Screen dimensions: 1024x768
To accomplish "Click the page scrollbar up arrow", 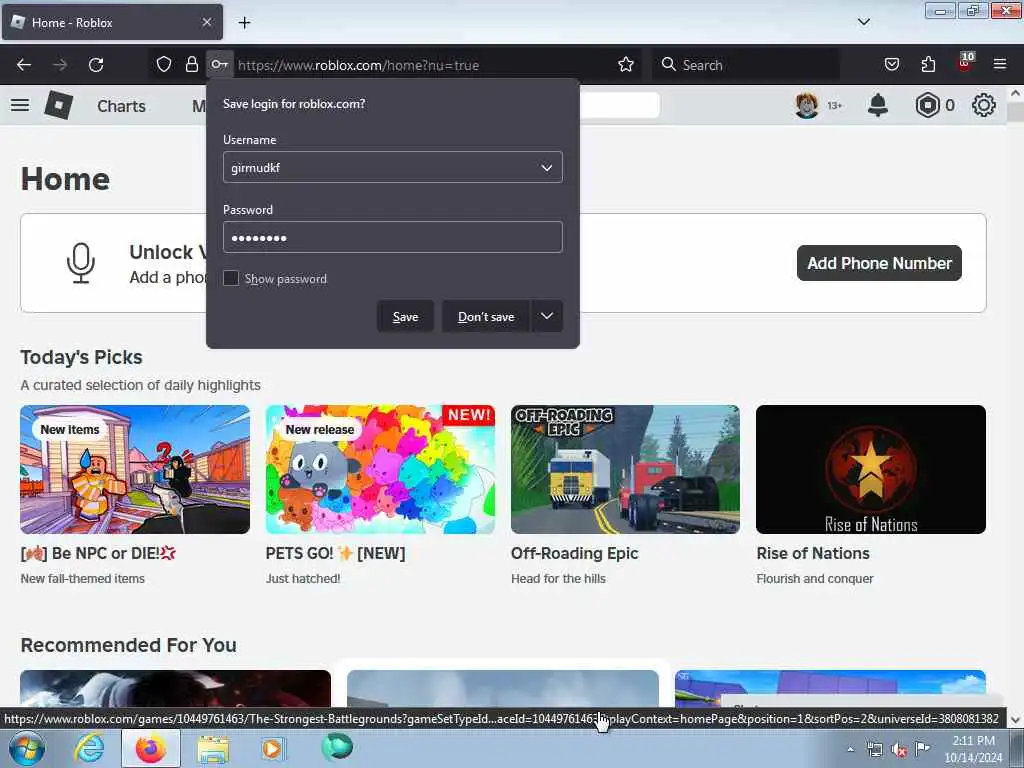I will 1015,93.
